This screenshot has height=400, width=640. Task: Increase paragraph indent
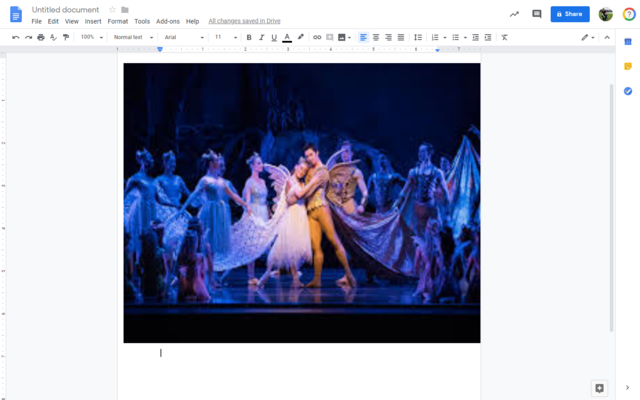488,37
